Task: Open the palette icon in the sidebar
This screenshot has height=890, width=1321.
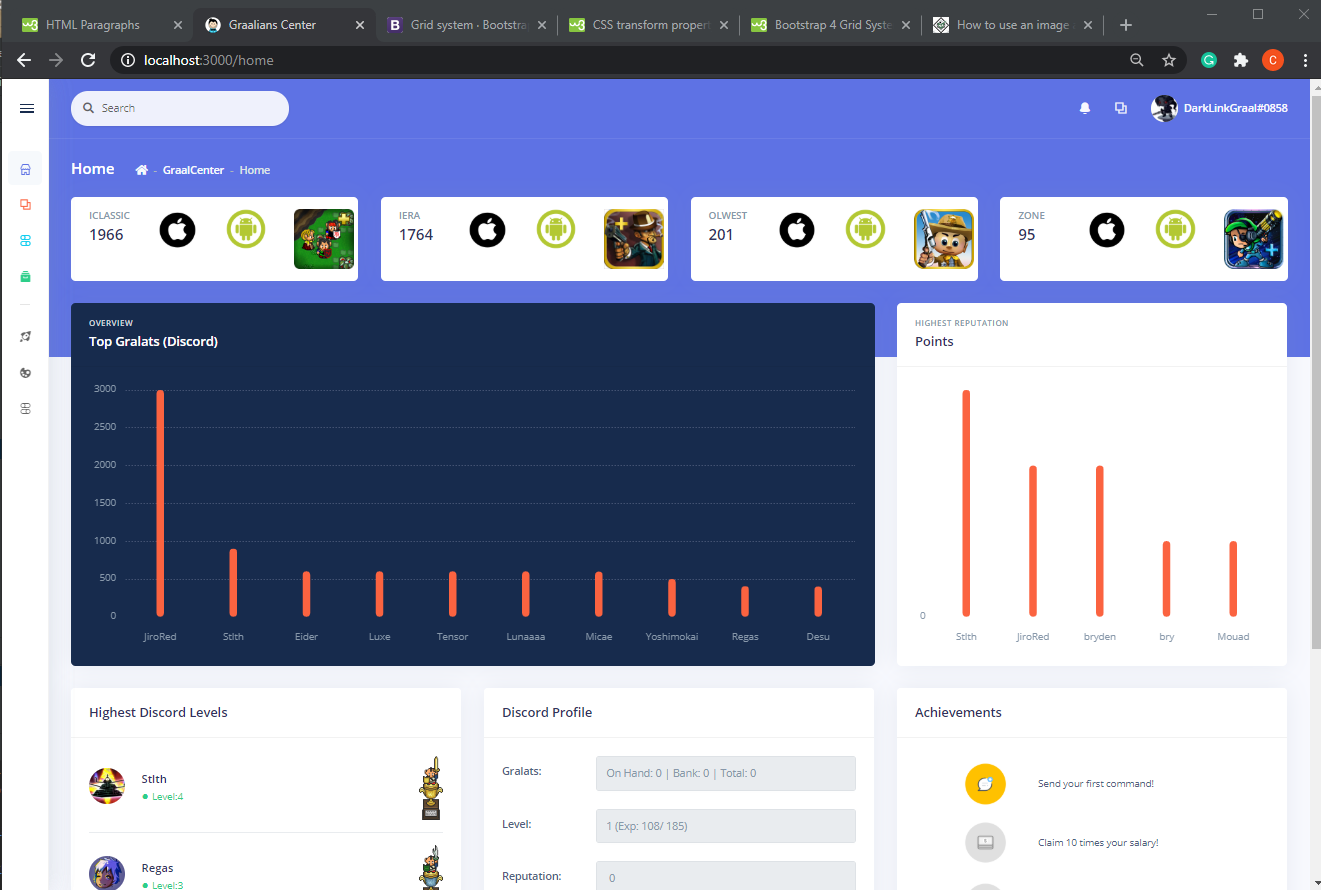Action: click(x=25, y=372)
